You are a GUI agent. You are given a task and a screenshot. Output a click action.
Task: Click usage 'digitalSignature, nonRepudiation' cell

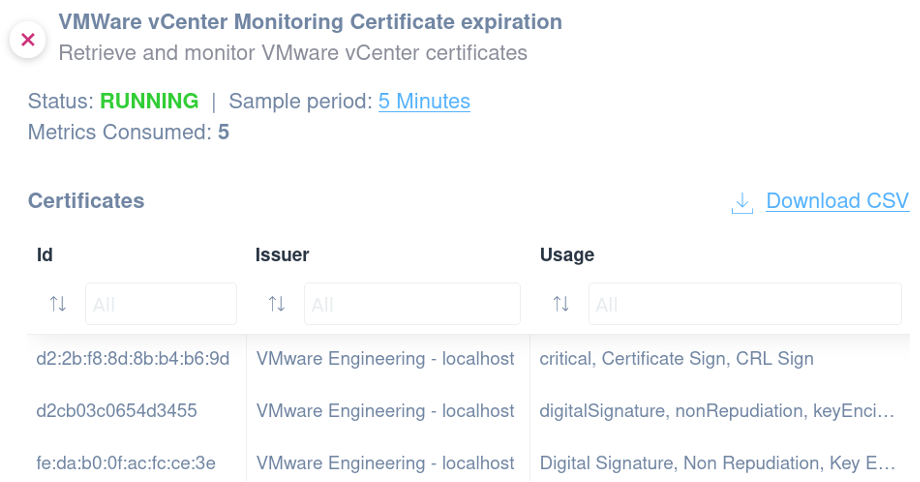tap(717, 410)
